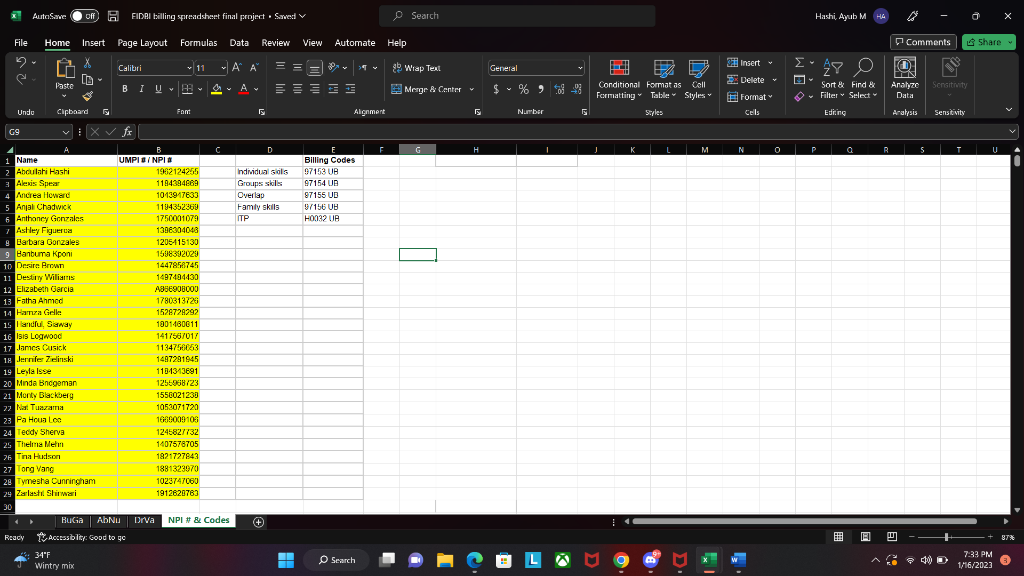Viewport: 1024px width, 576px height.
Task: Click the Cut scissors icon
Action: click(88, 63)
